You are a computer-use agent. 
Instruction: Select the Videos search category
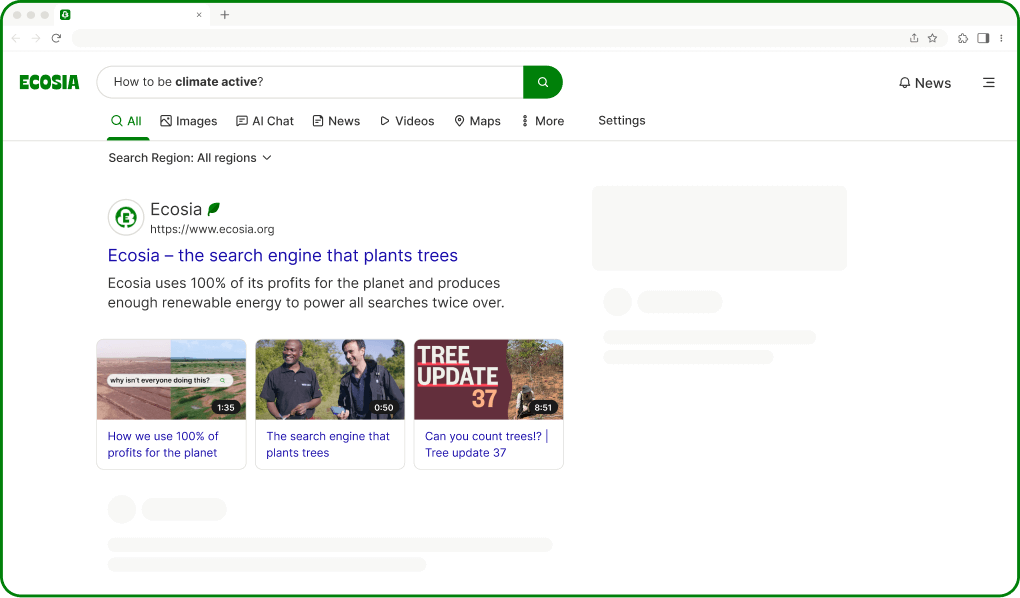406,120
